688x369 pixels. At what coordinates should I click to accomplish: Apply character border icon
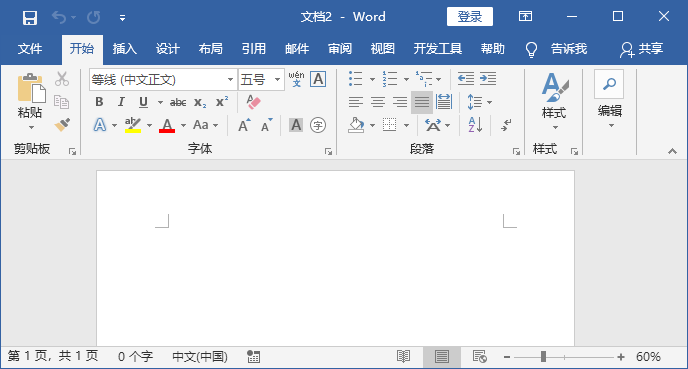coord(318,79)
